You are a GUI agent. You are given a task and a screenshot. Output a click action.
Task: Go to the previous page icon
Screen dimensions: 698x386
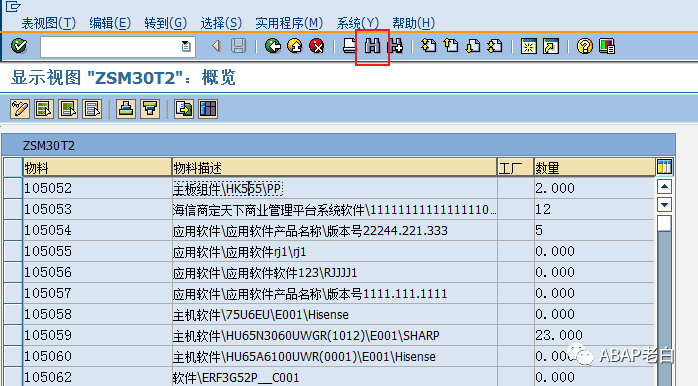[451, 46]
